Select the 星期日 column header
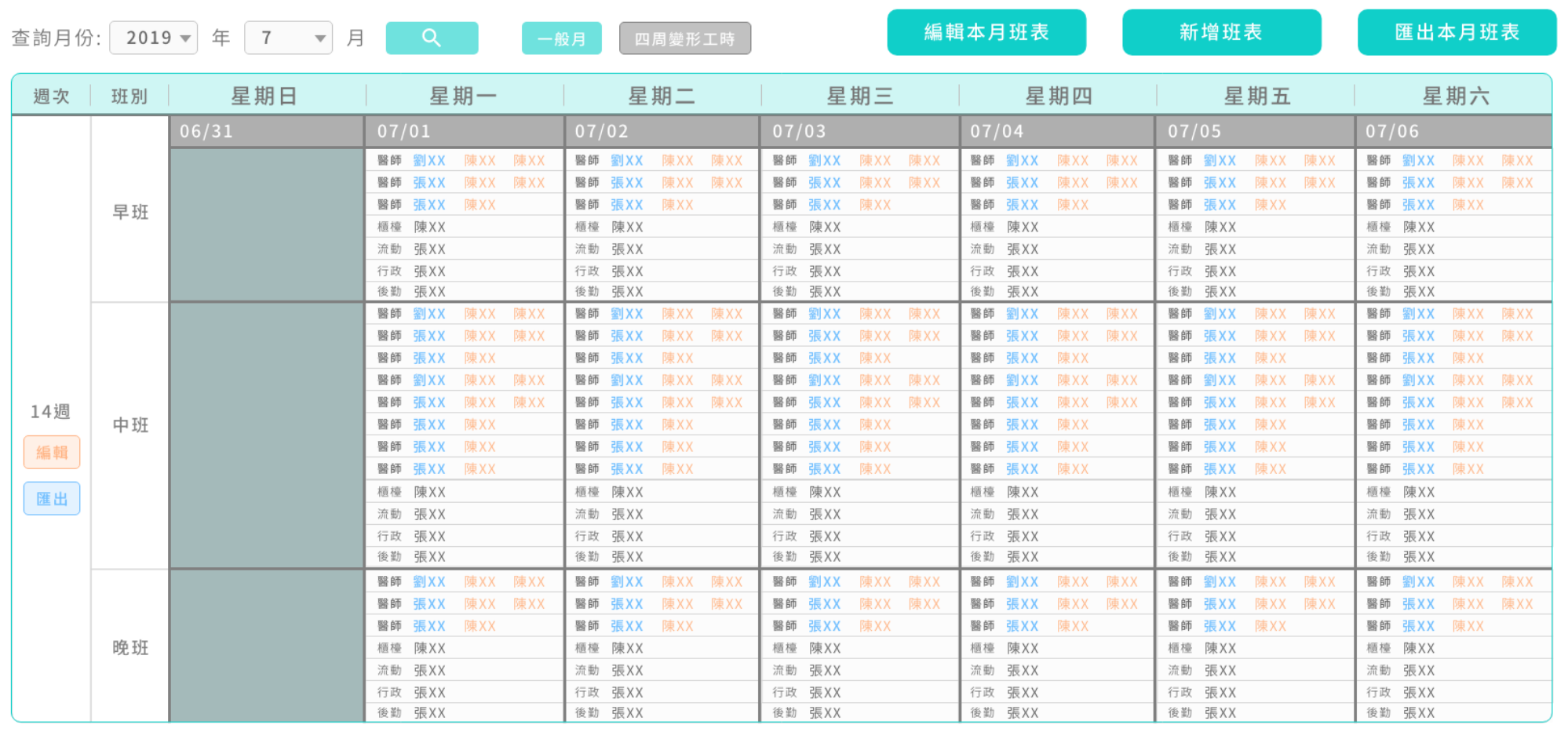This screenshot has width=1568, height=732. pos(264,97)
